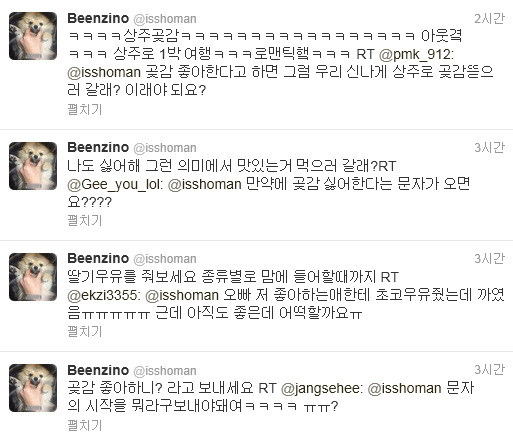This screenshot has width=513, height=439.
Task: Open the fourth tweet's Beenzino dog avatar
Action: 33,388
